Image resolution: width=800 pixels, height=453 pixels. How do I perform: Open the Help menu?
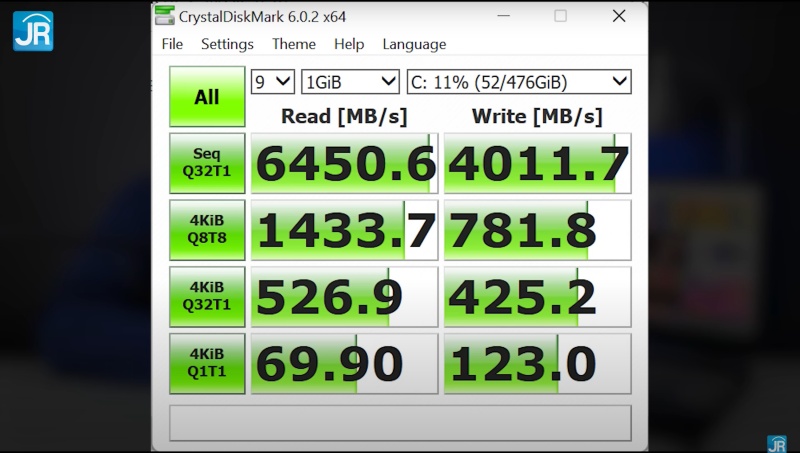[x=349, y=44]
